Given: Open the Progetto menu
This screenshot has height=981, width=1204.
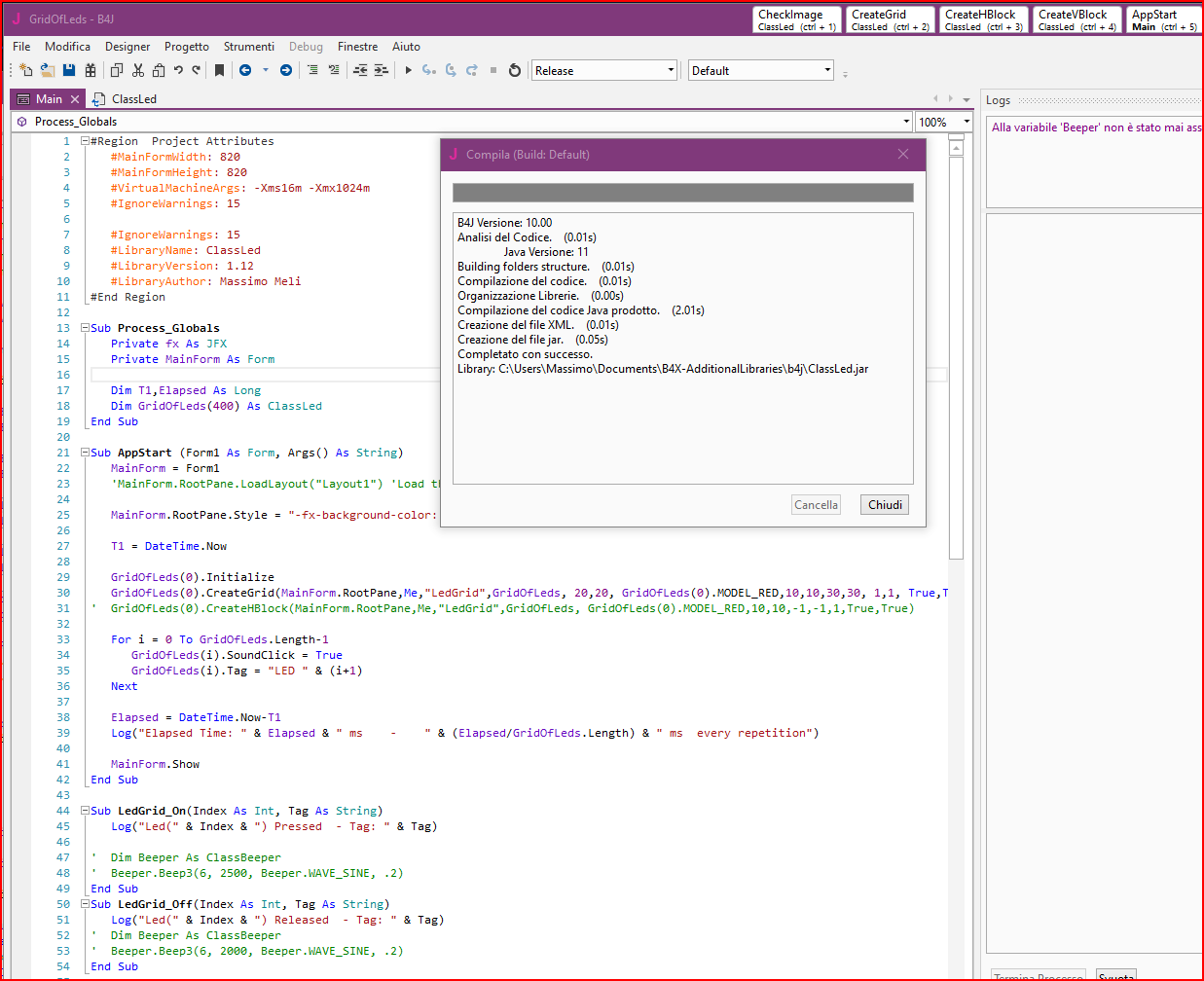Looking at the screenshot, I should point(186,47).
